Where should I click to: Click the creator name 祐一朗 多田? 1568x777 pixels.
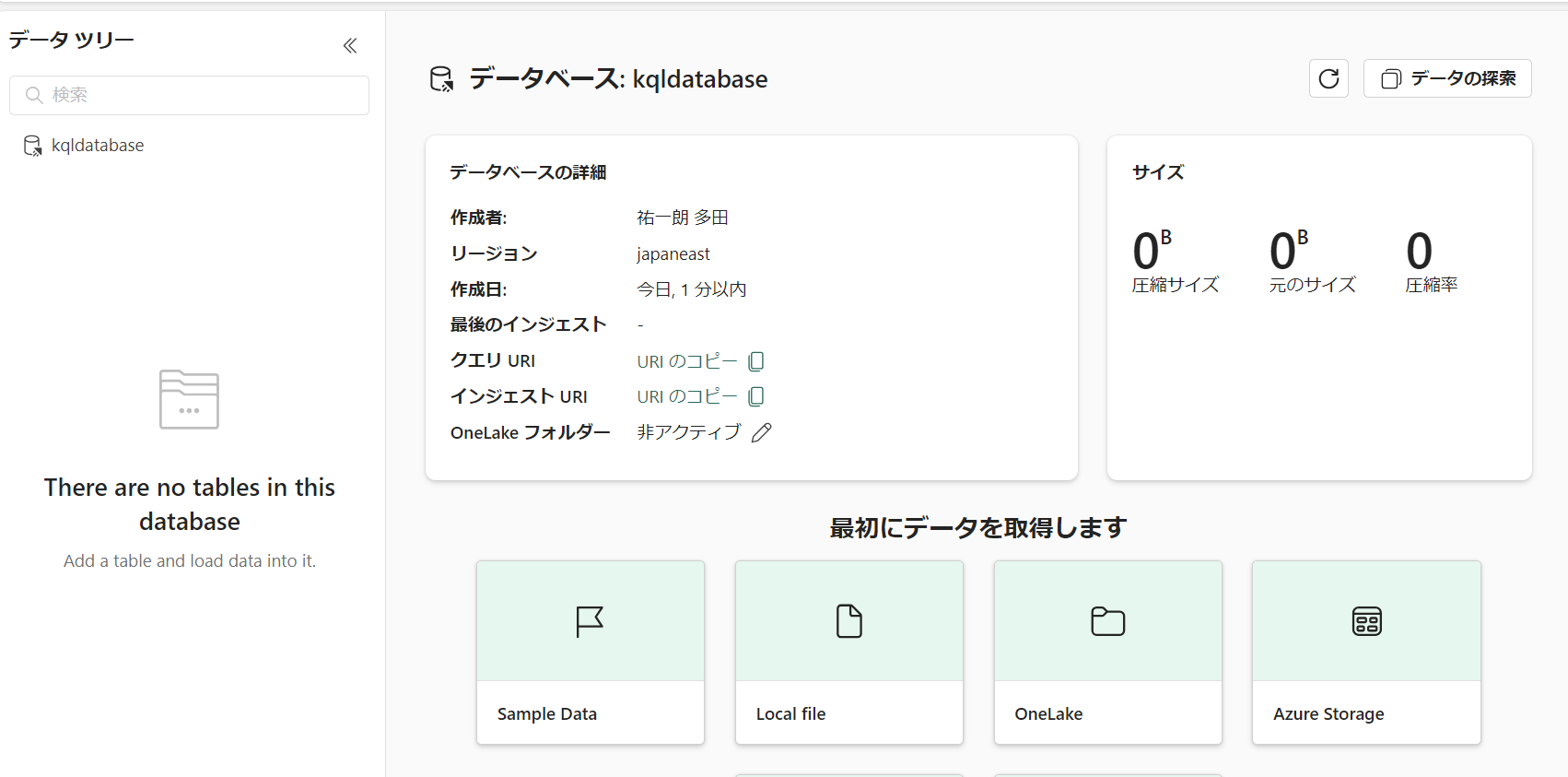point(683,218)
